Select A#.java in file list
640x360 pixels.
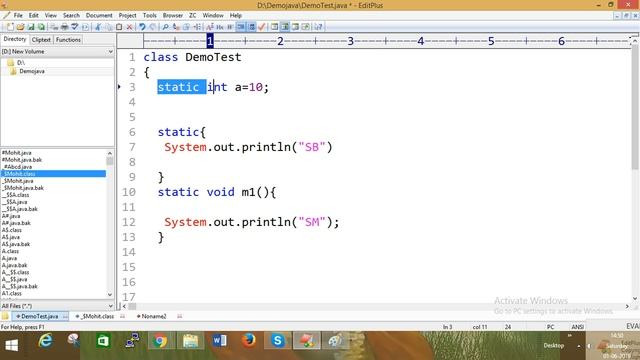click(11, 216)
